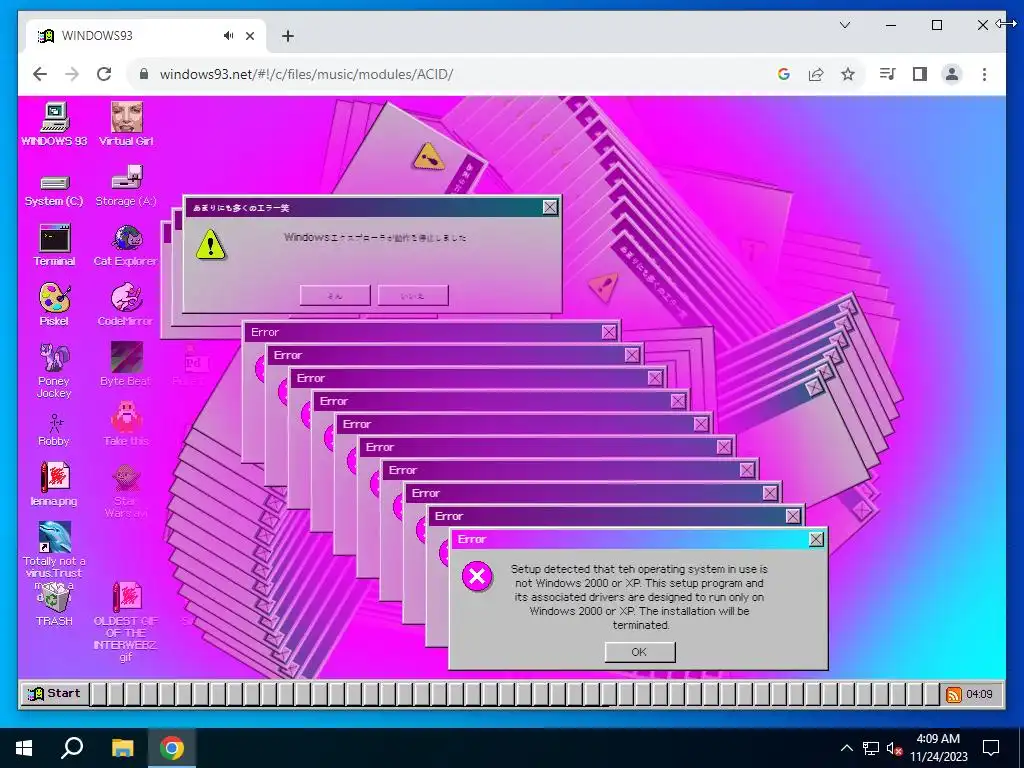Close the second stacked Error window

[632, 355]
